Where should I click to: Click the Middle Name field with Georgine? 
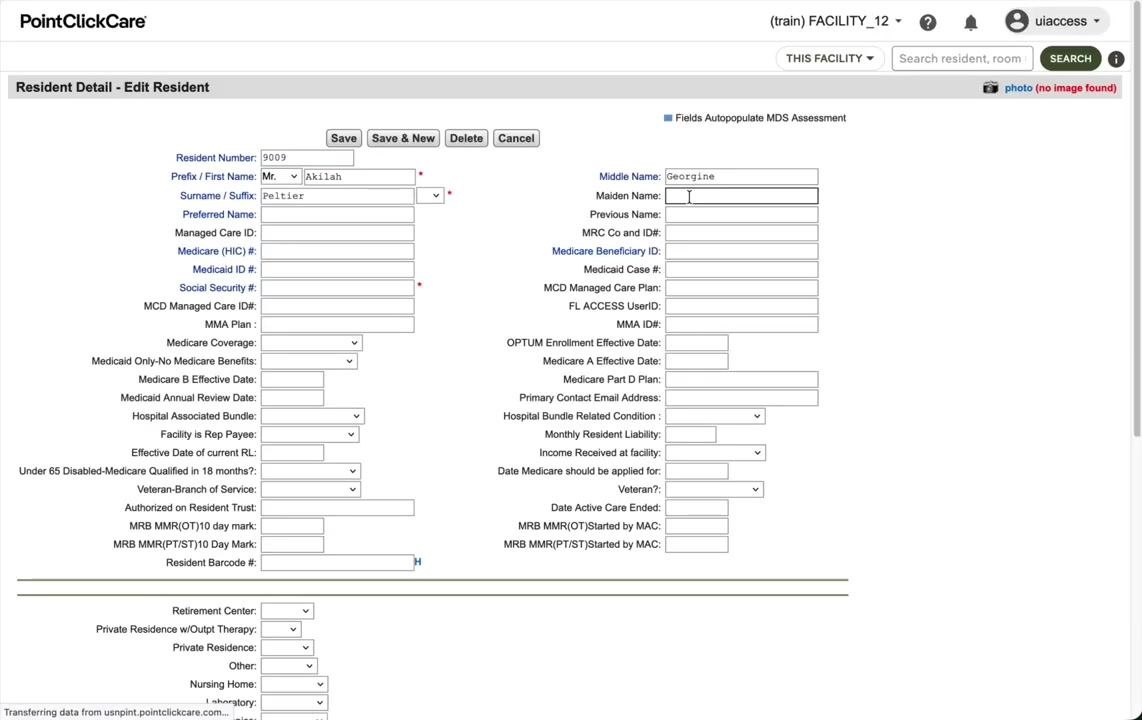coord(741,176)
